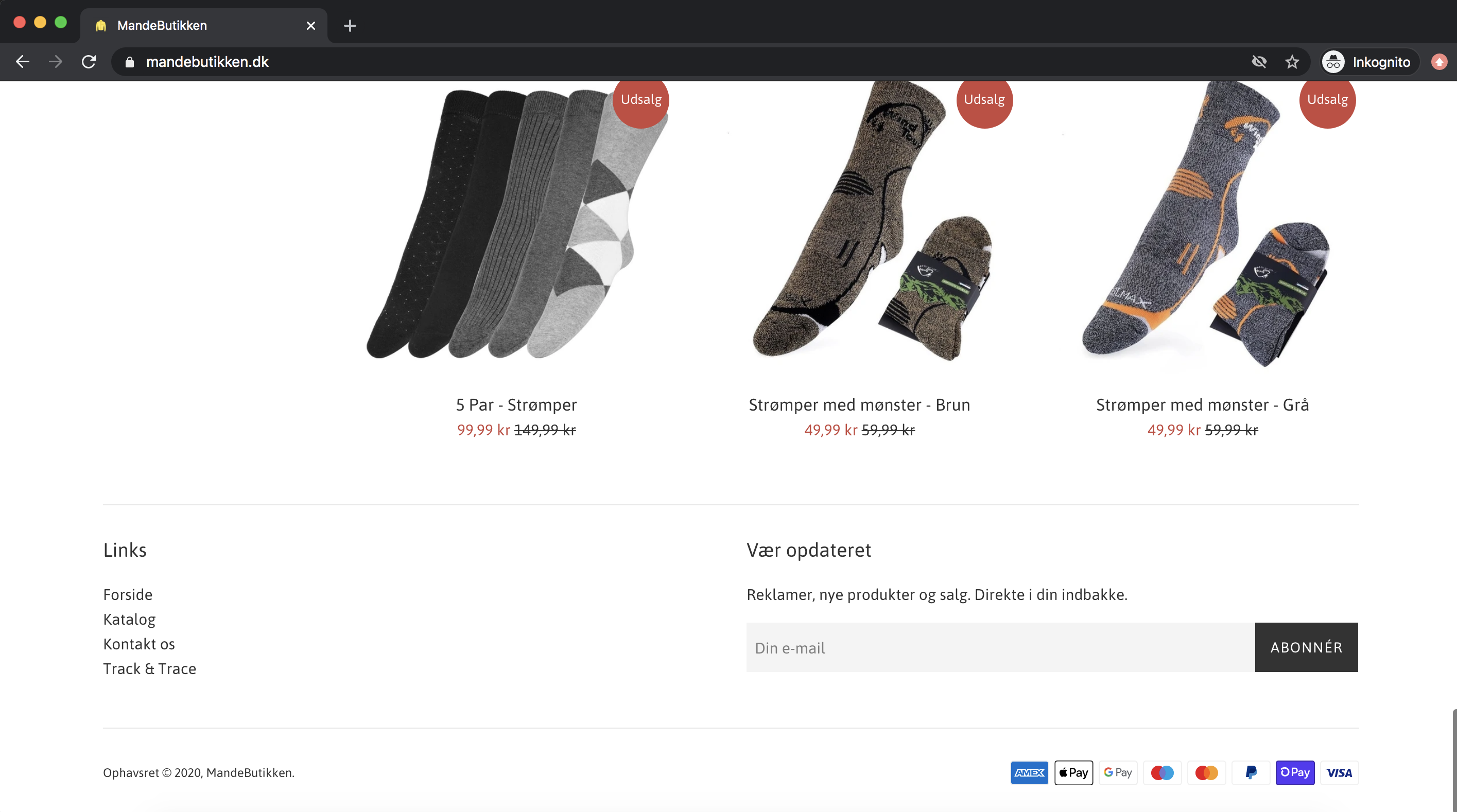Viewport: 1457px width, 812px height.
Task: Open Strømper med mønster - Grå title
Action: tap(1202, 405)
